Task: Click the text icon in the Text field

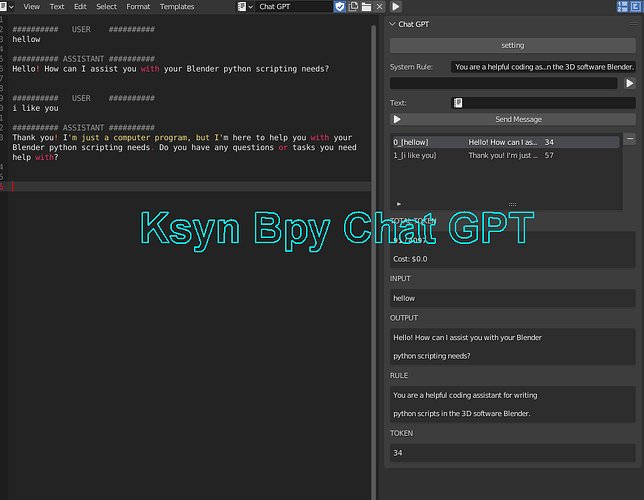Action: click(458, 103)
